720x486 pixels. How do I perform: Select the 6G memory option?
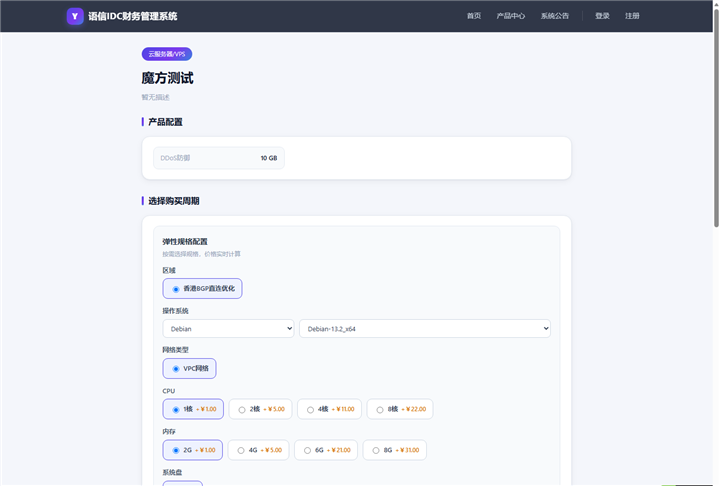click(x=326, y=450)
